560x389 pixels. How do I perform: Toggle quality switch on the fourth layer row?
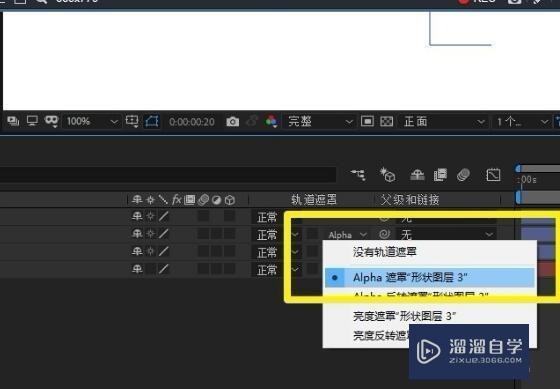coord(164,269)
